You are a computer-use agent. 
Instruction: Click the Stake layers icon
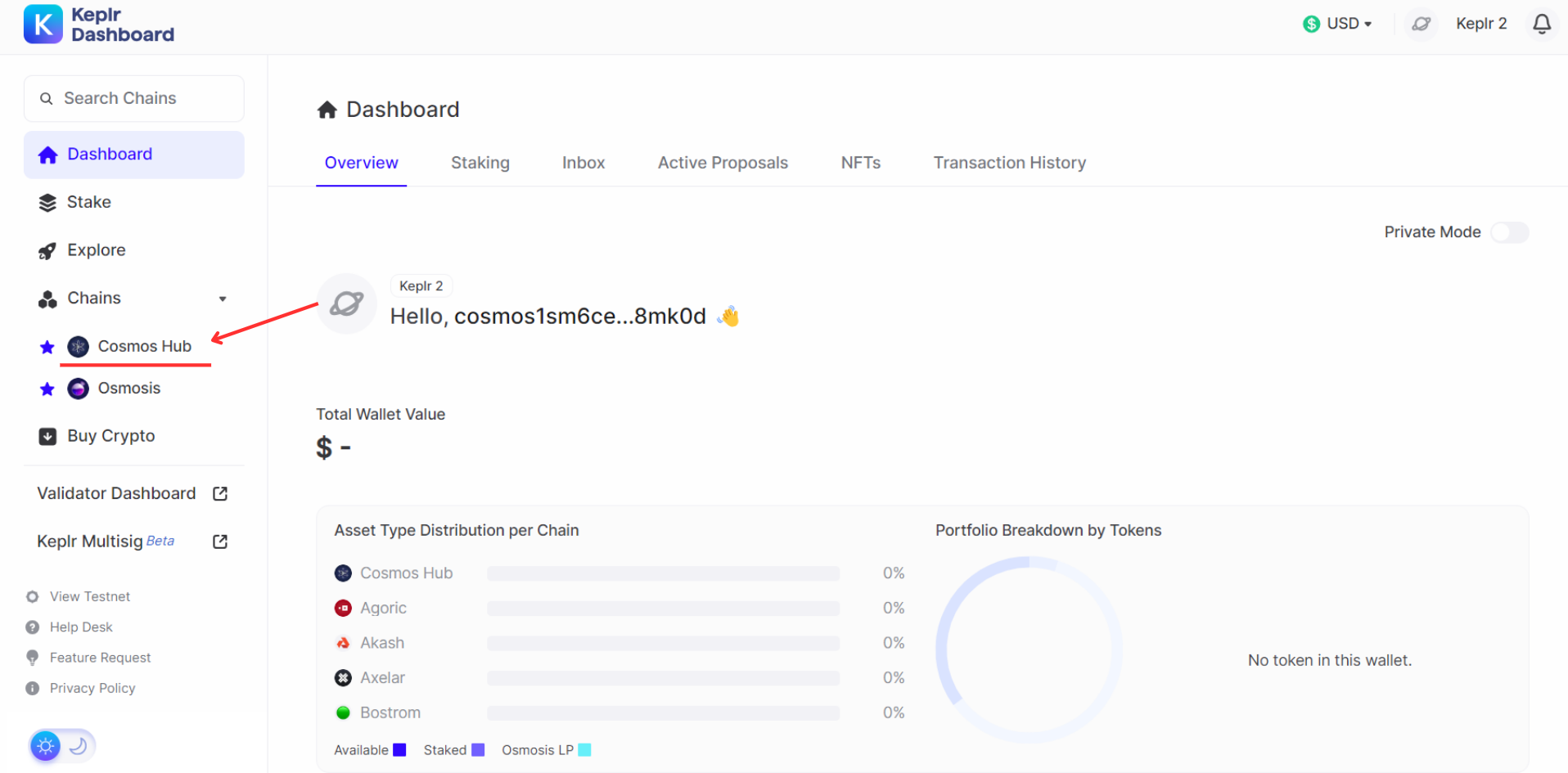[x=47, y=203]
